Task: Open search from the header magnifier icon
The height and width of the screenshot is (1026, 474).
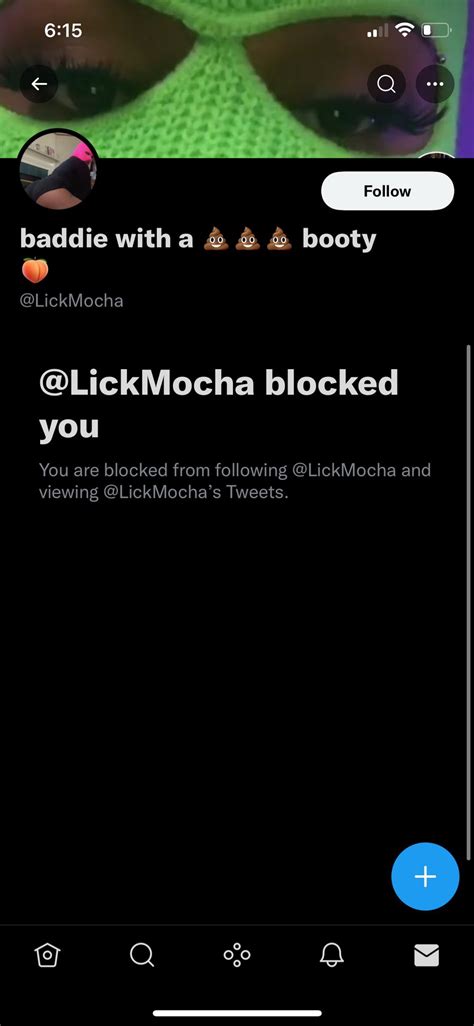Action: tap(386, 84)
